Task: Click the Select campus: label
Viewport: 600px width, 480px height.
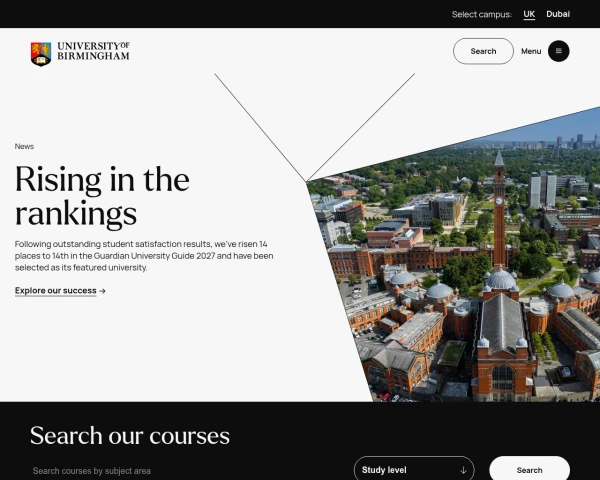Action: pos(481,15)
